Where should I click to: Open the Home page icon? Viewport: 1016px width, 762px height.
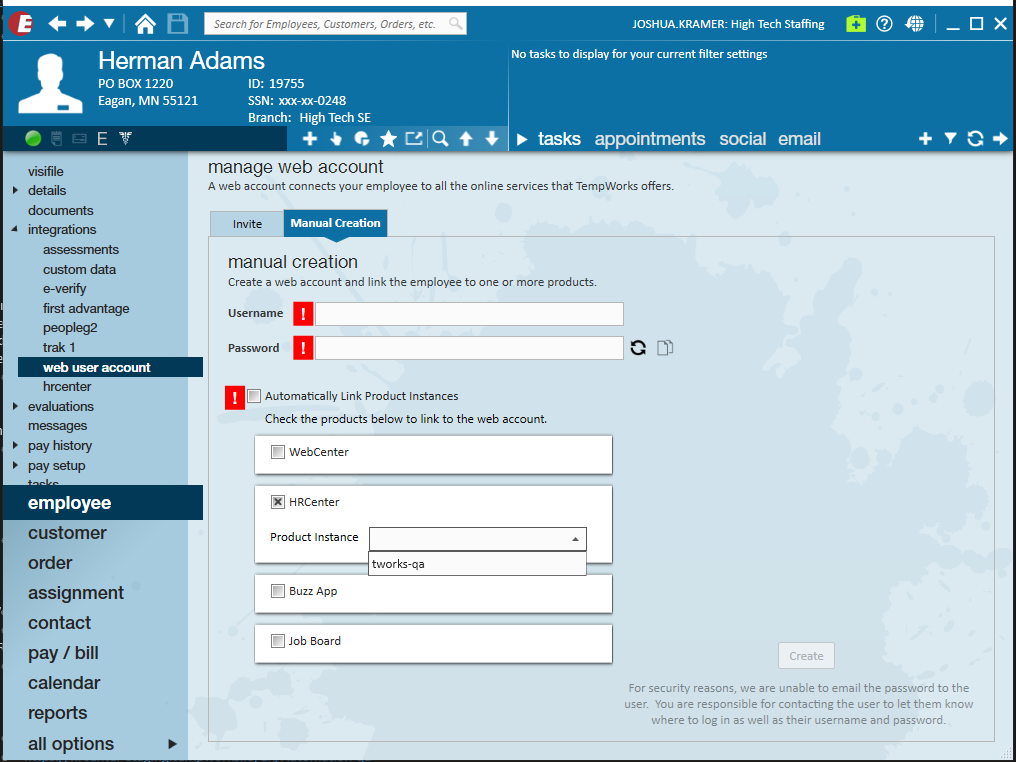145,24
